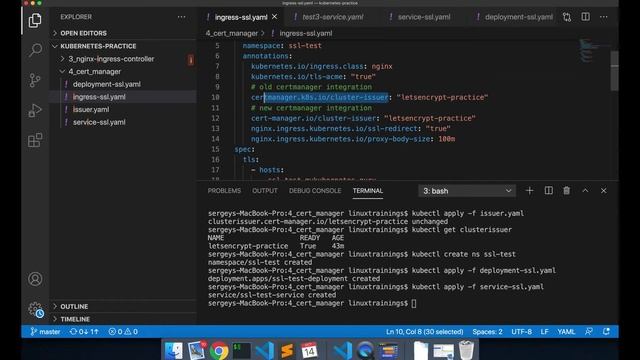Click the feedback icon in status bar

pyautogui.click(x=589, y=331)
